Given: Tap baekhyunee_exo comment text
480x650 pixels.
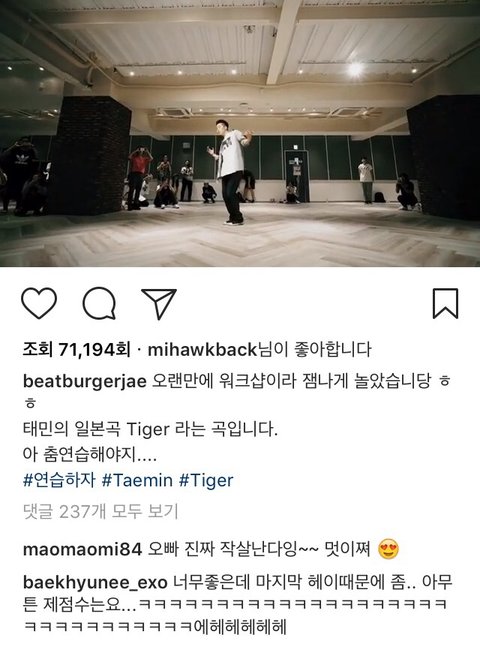Looking at the screenshot, I should 237,605.
